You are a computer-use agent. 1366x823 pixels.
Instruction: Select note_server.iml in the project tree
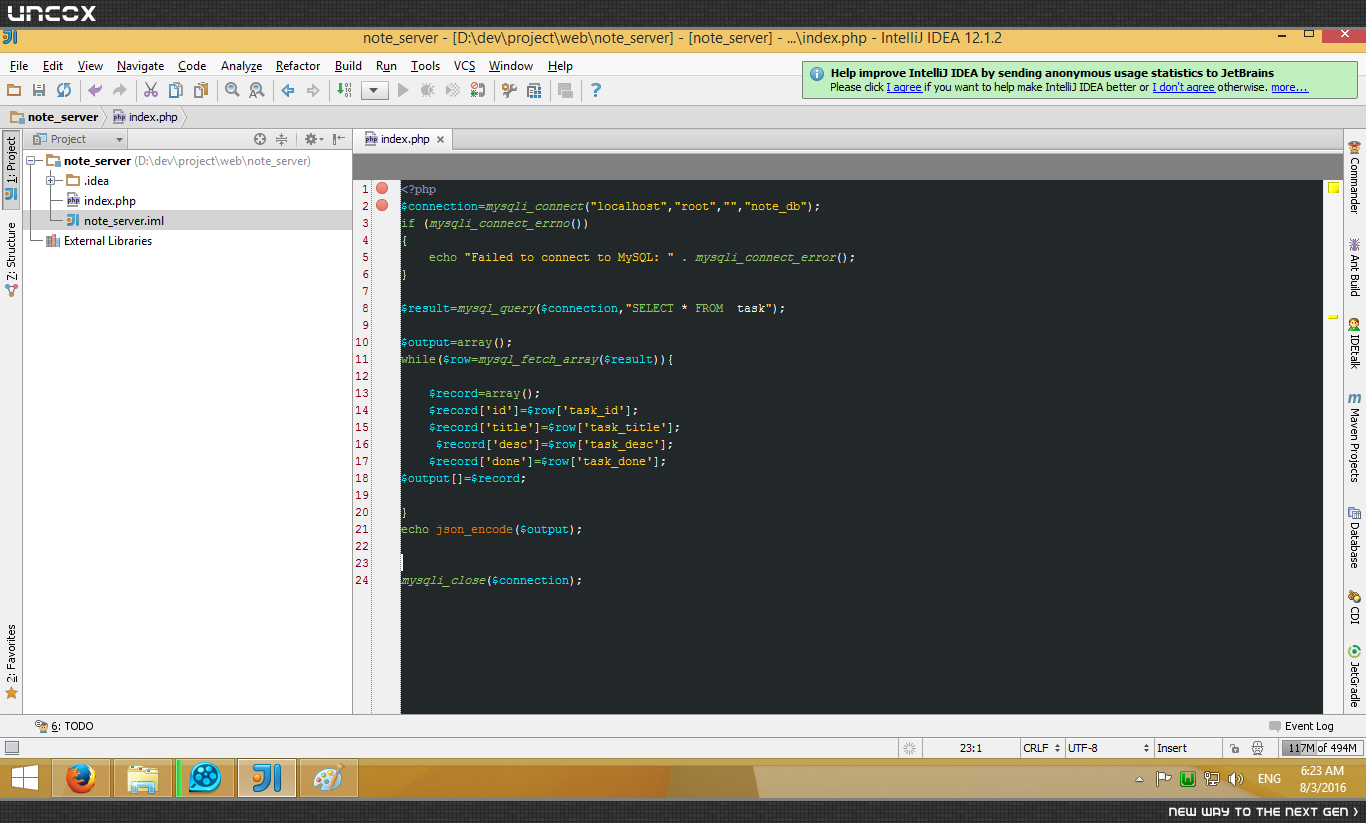click(x=124, y=221)
